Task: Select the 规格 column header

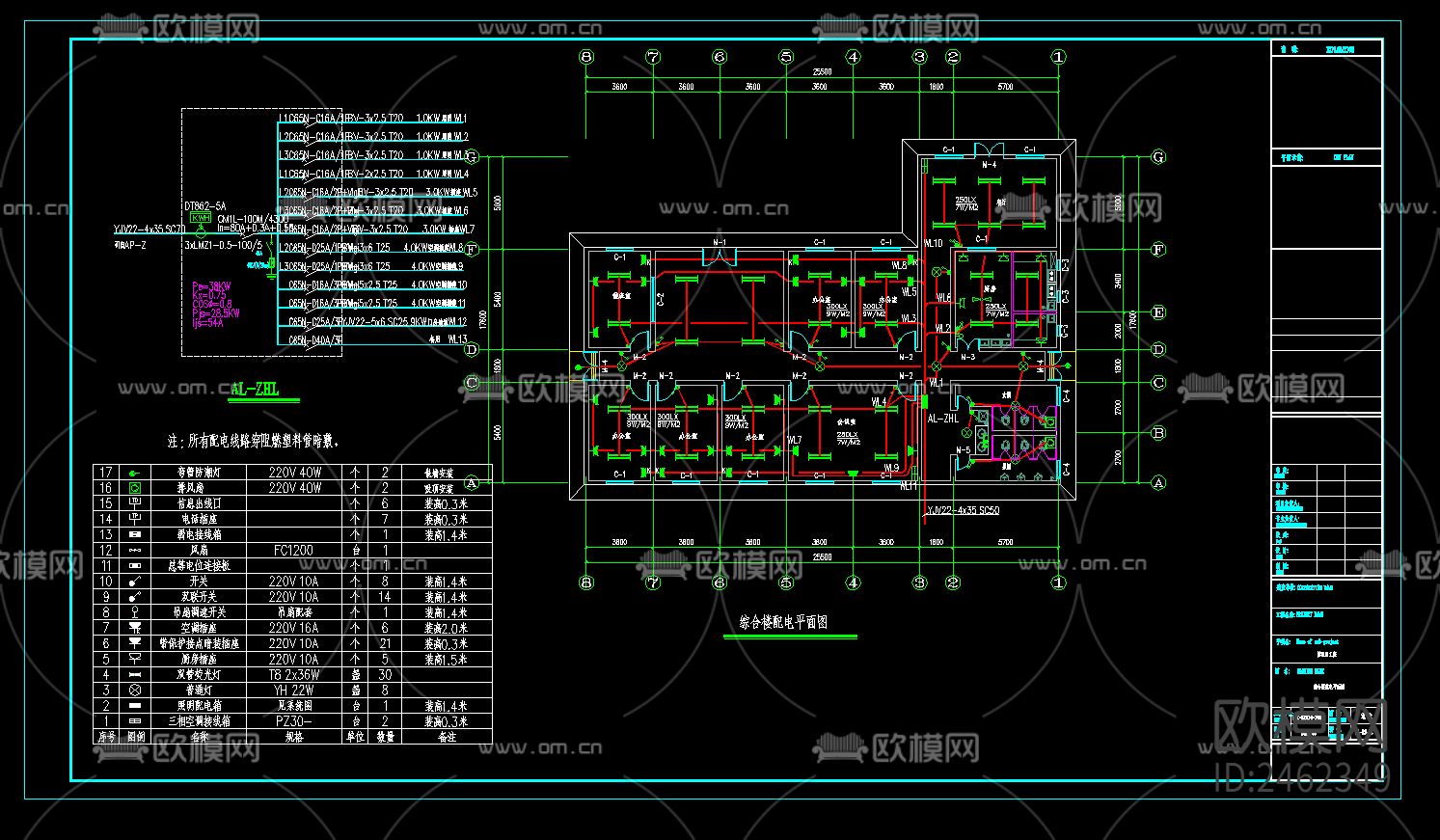Action: (293, 736)
